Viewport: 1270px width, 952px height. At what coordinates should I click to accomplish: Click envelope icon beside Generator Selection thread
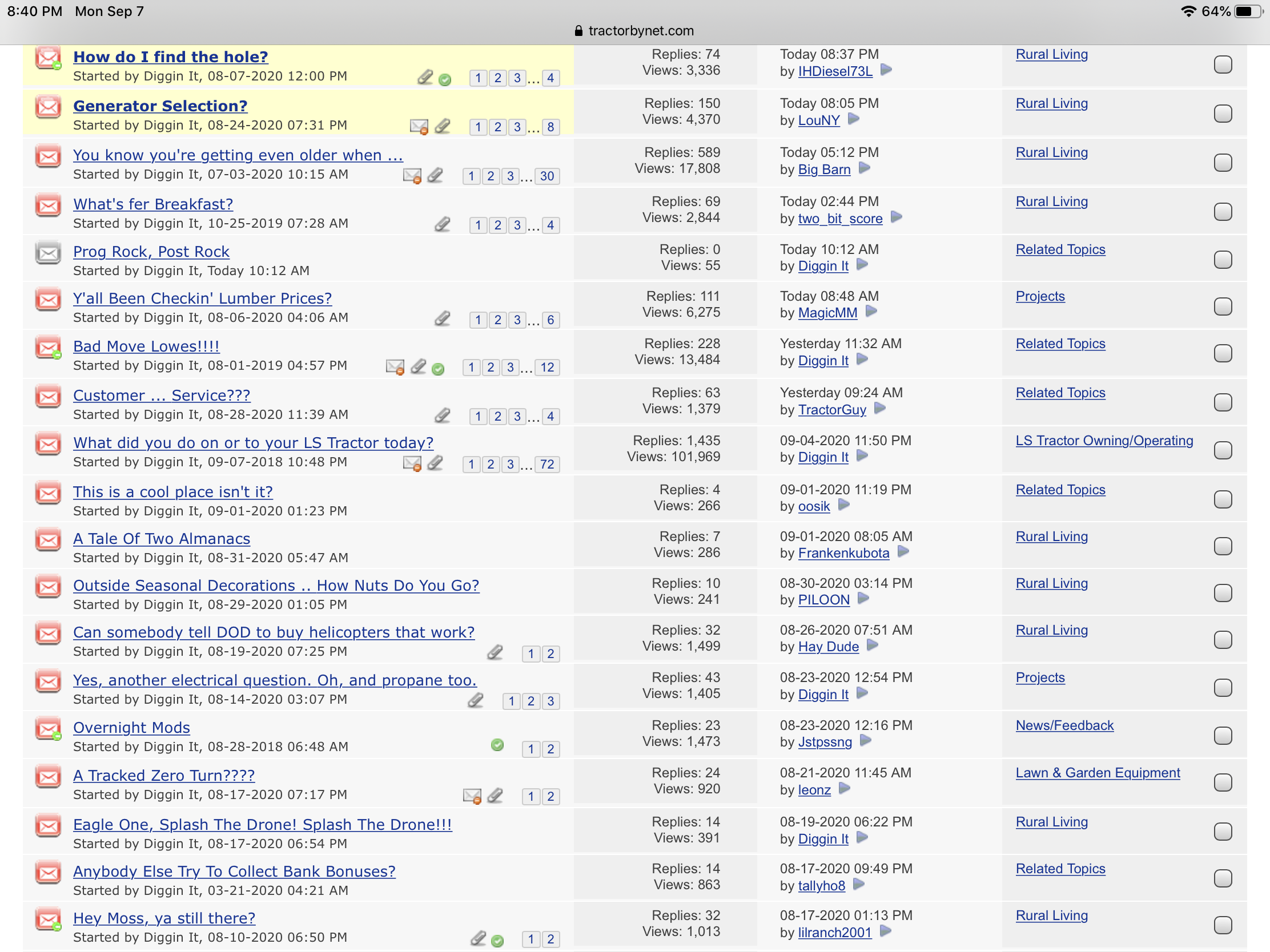(x=48, y=107)
